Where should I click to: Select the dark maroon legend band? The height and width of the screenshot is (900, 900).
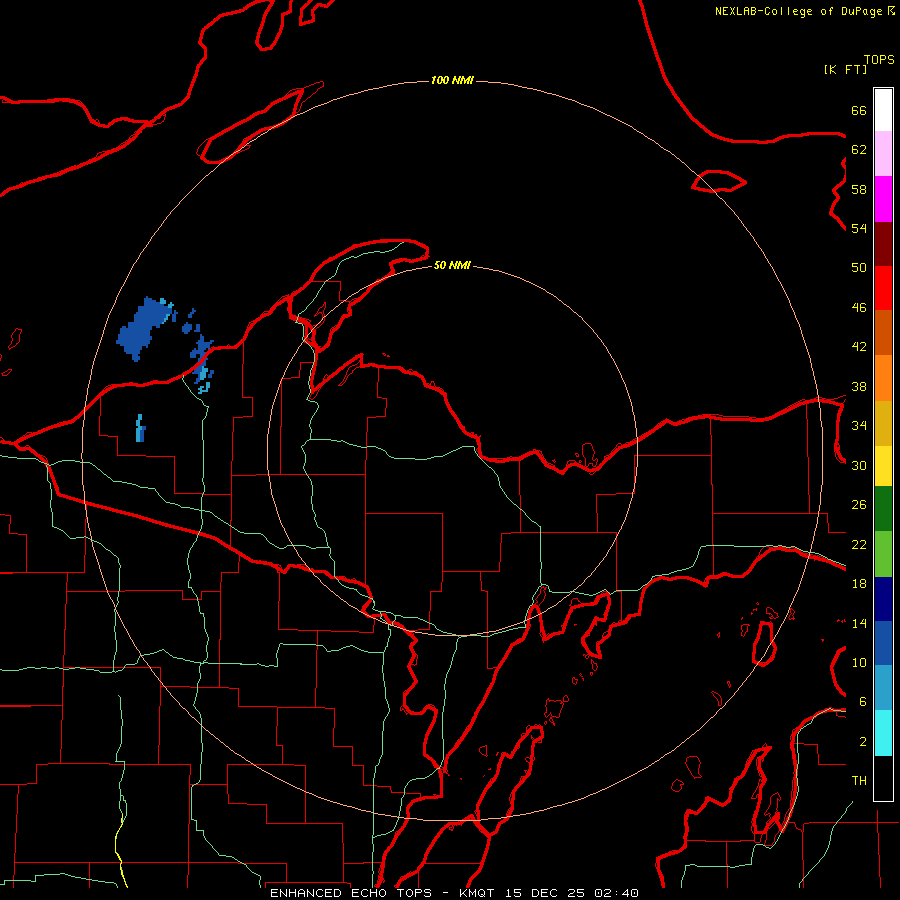coord(883,244)
